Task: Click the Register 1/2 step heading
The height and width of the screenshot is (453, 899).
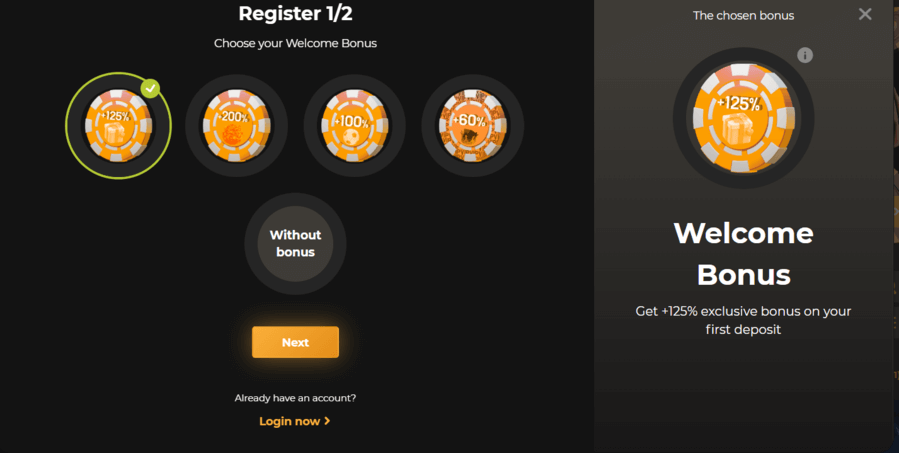Action: tap(295, 13)
